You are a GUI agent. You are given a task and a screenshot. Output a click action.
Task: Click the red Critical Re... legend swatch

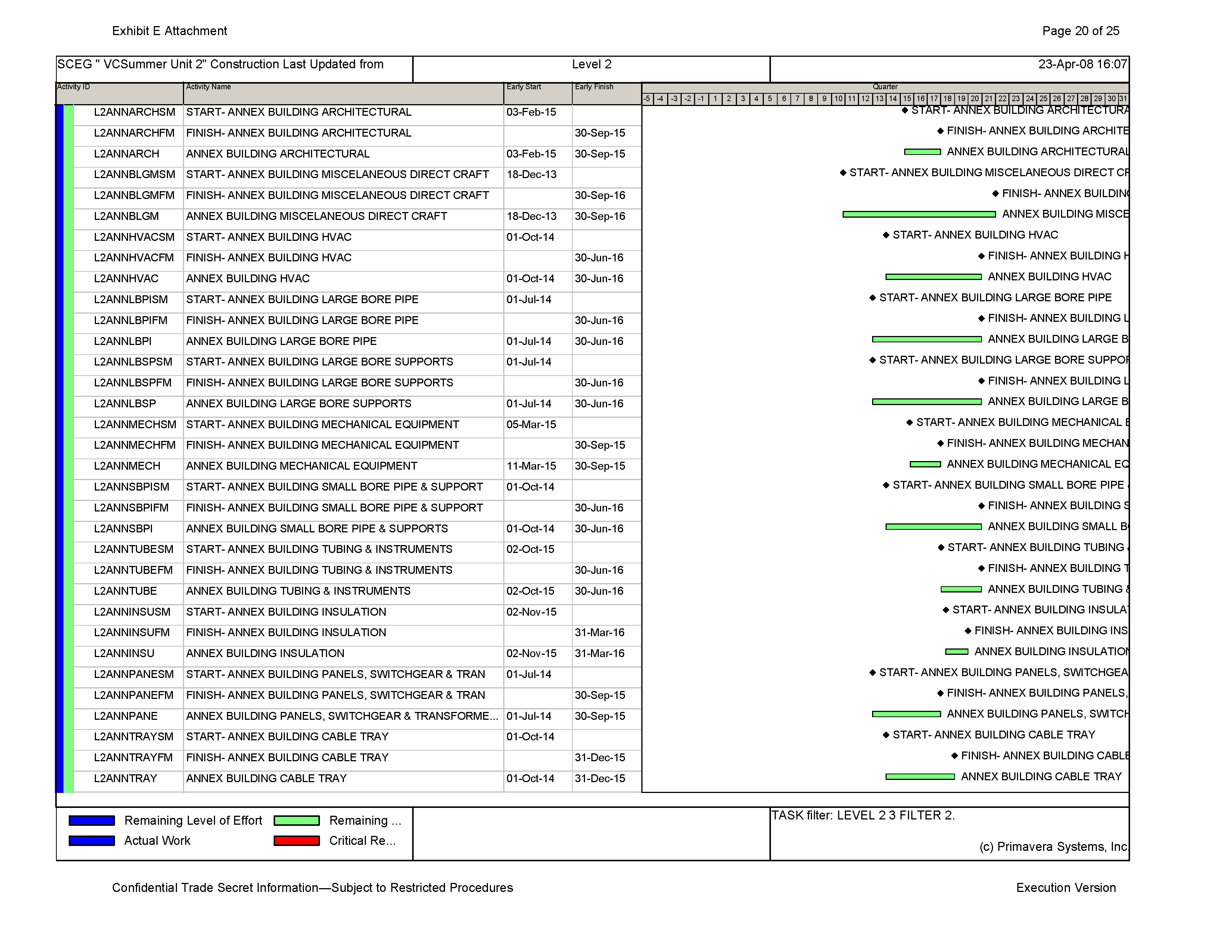click(x=297, y=841)
